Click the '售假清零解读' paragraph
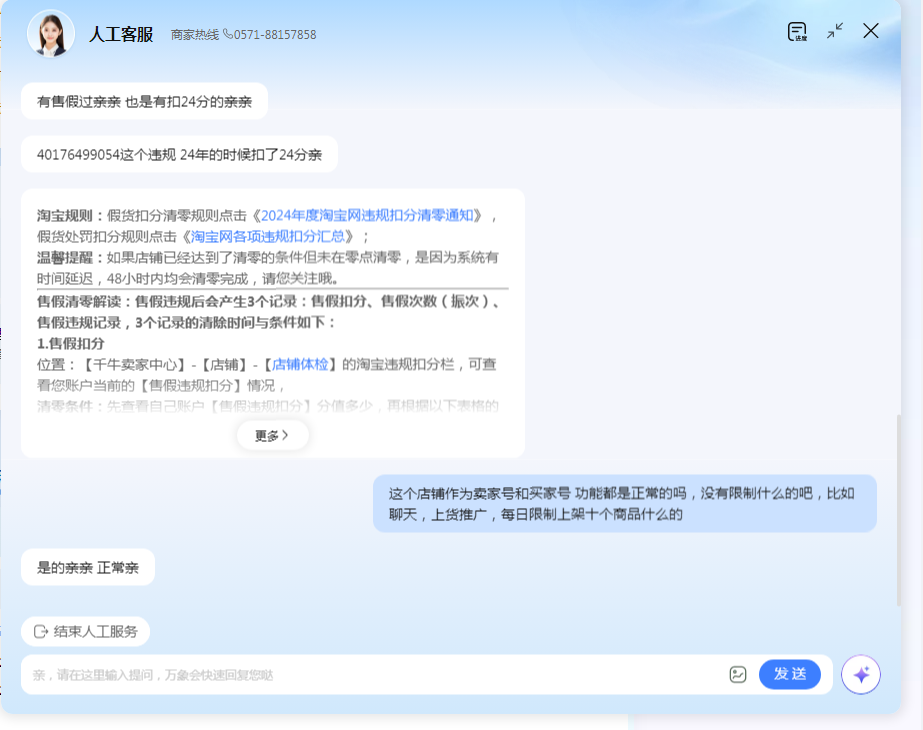 (270, 312)
